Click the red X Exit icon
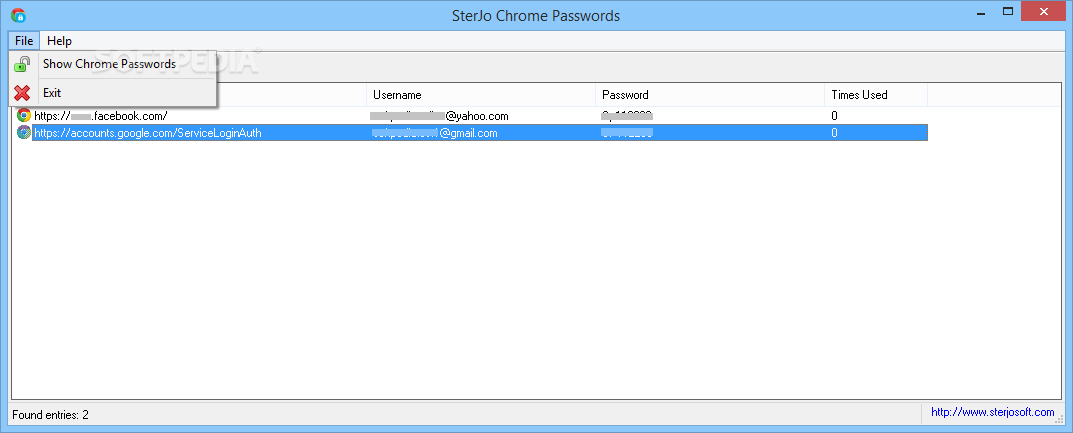Viewport: 1073px width, 433px height. point(23,93)
